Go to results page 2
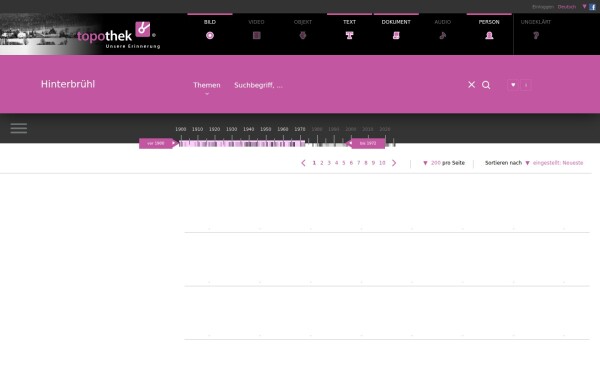This screenshot has height=375, width=600. [x=321, y=163]
